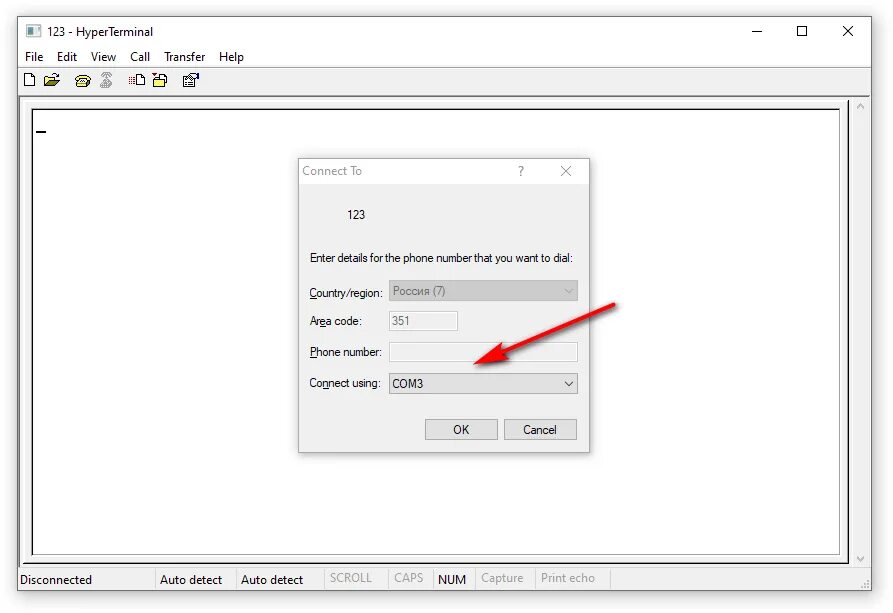Click the first Auto detect status entry

191,579
